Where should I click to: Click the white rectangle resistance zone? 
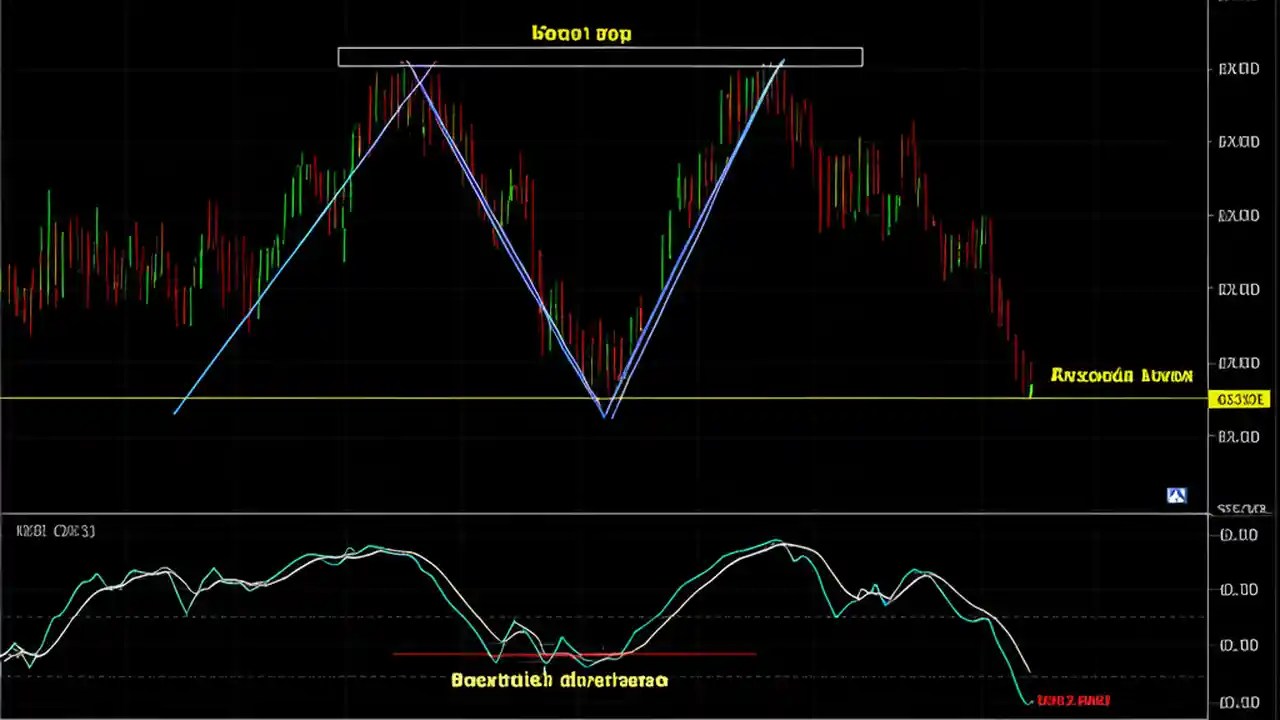tap(600, 56)
